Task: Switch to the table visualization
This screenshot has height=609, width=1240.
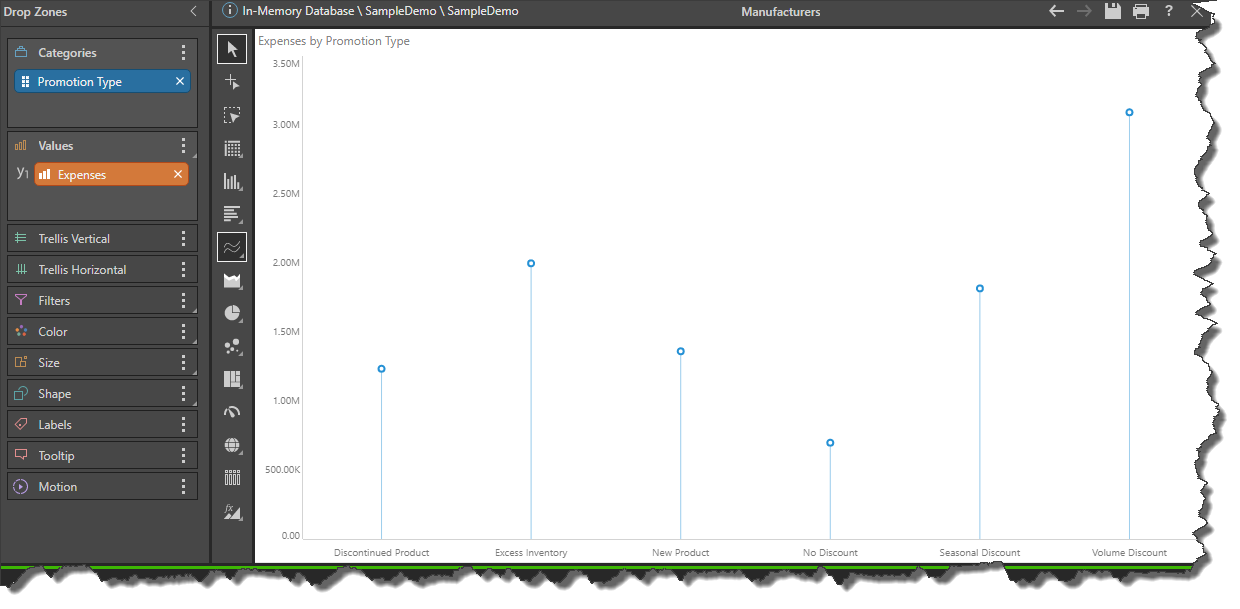Action: 231,148
